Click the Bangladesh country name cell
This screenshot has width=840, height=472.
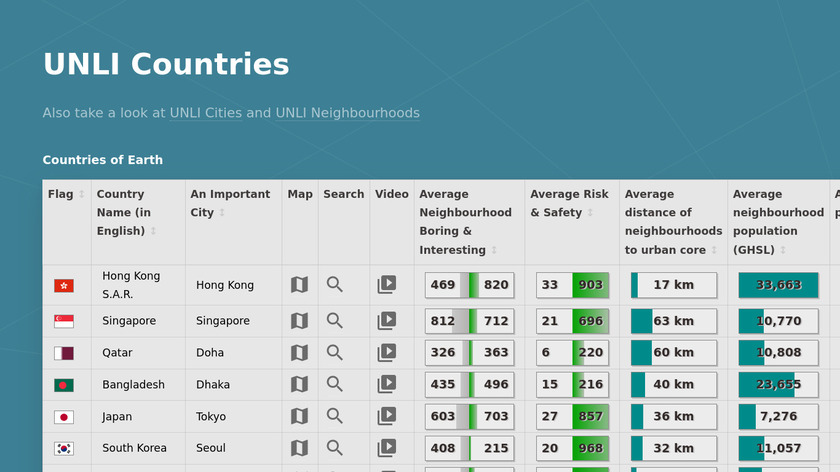133,385
